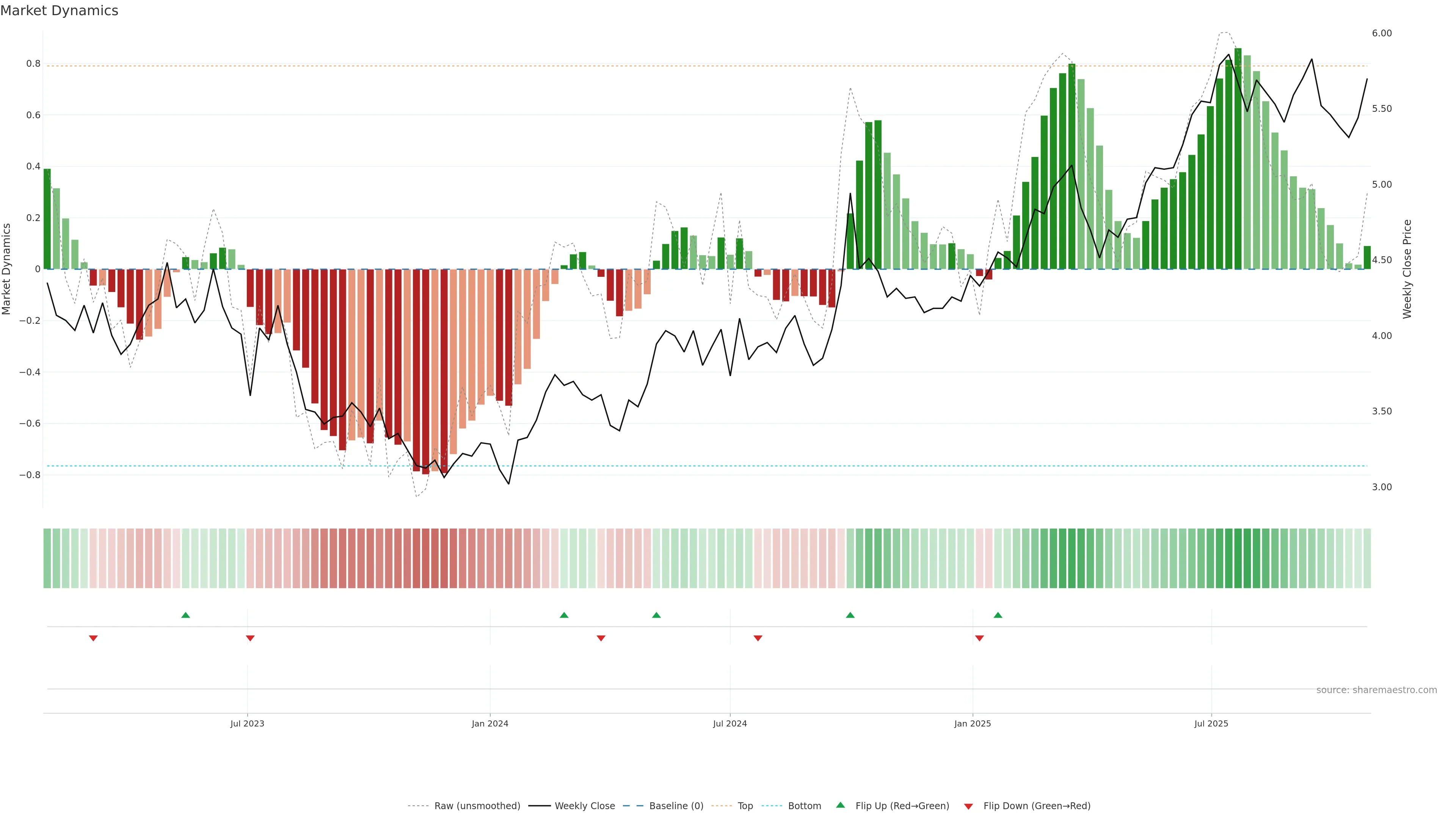Click the source sharemaestro.com text
Image resolution: width=1456 pixels, height=819 pixels.
[1376, 690]
